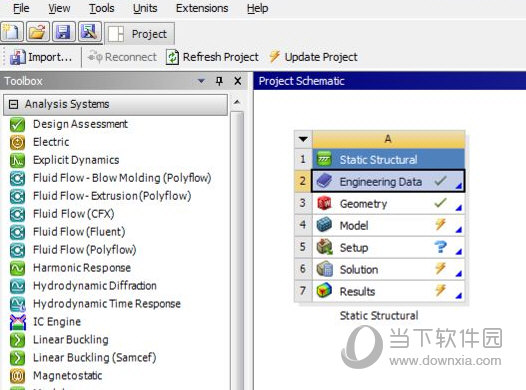Click the Toolbox scroll up arrow
Image resolution: width=526 pixels, height=390 pixels.
pos(237,102)
